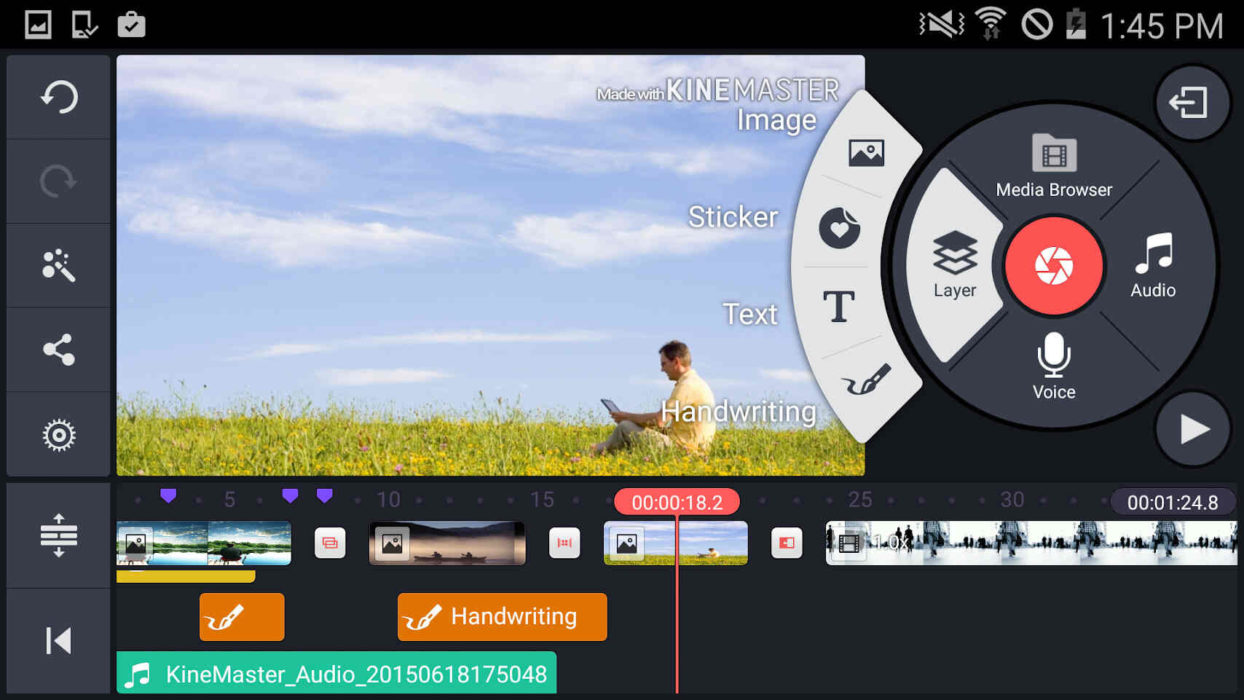Select the project assistant wand icon
1244x700 pixels.
[57, 264]
